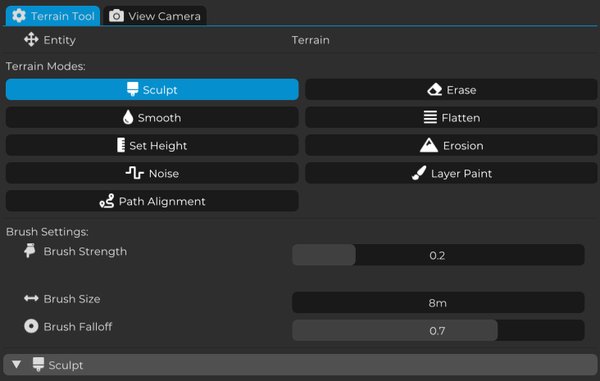Enable the Erase mode button
The image size is (600, 381).
click(451, 90)
